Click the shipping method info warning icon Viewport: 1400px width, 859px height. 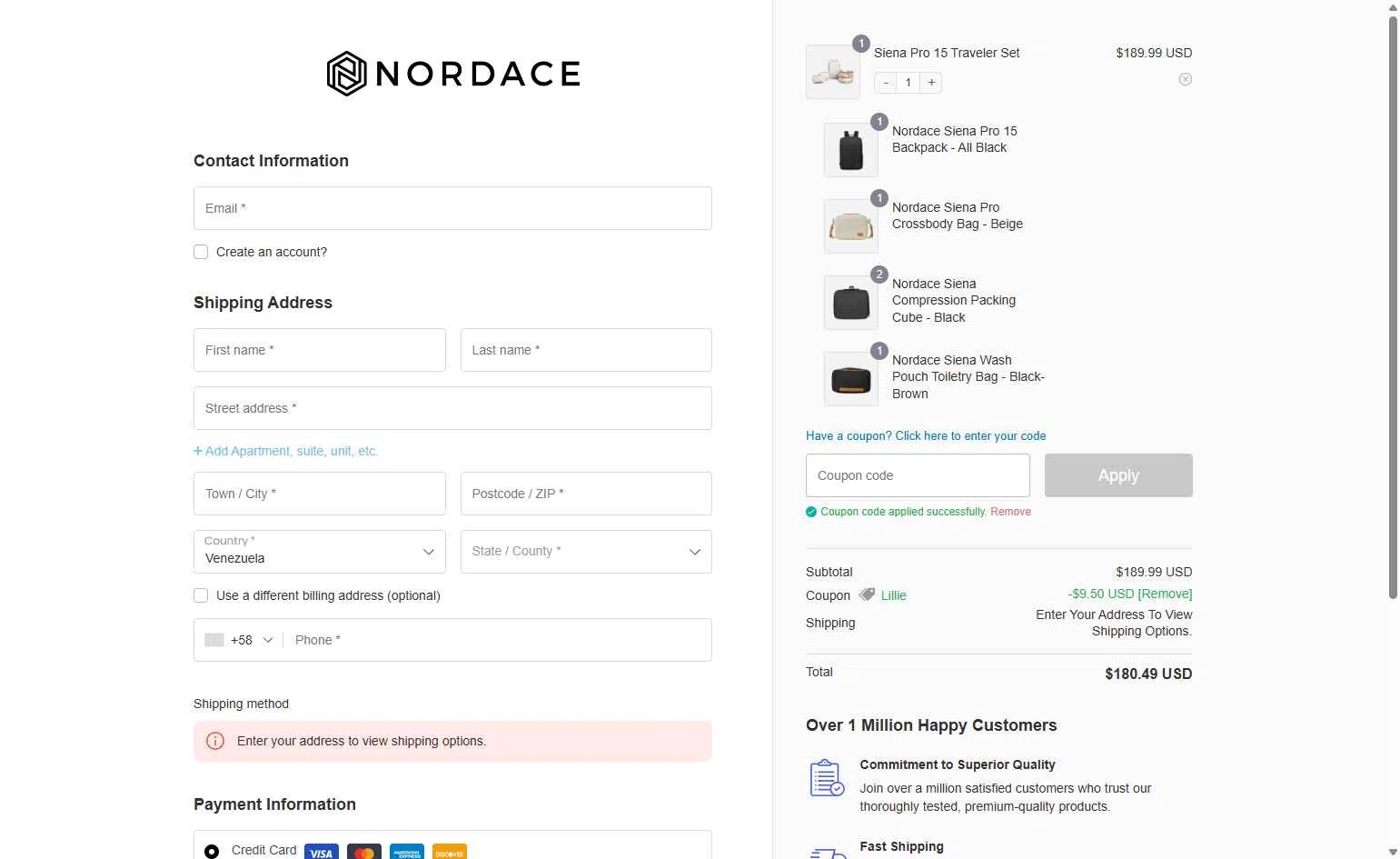tap(215, 741)
